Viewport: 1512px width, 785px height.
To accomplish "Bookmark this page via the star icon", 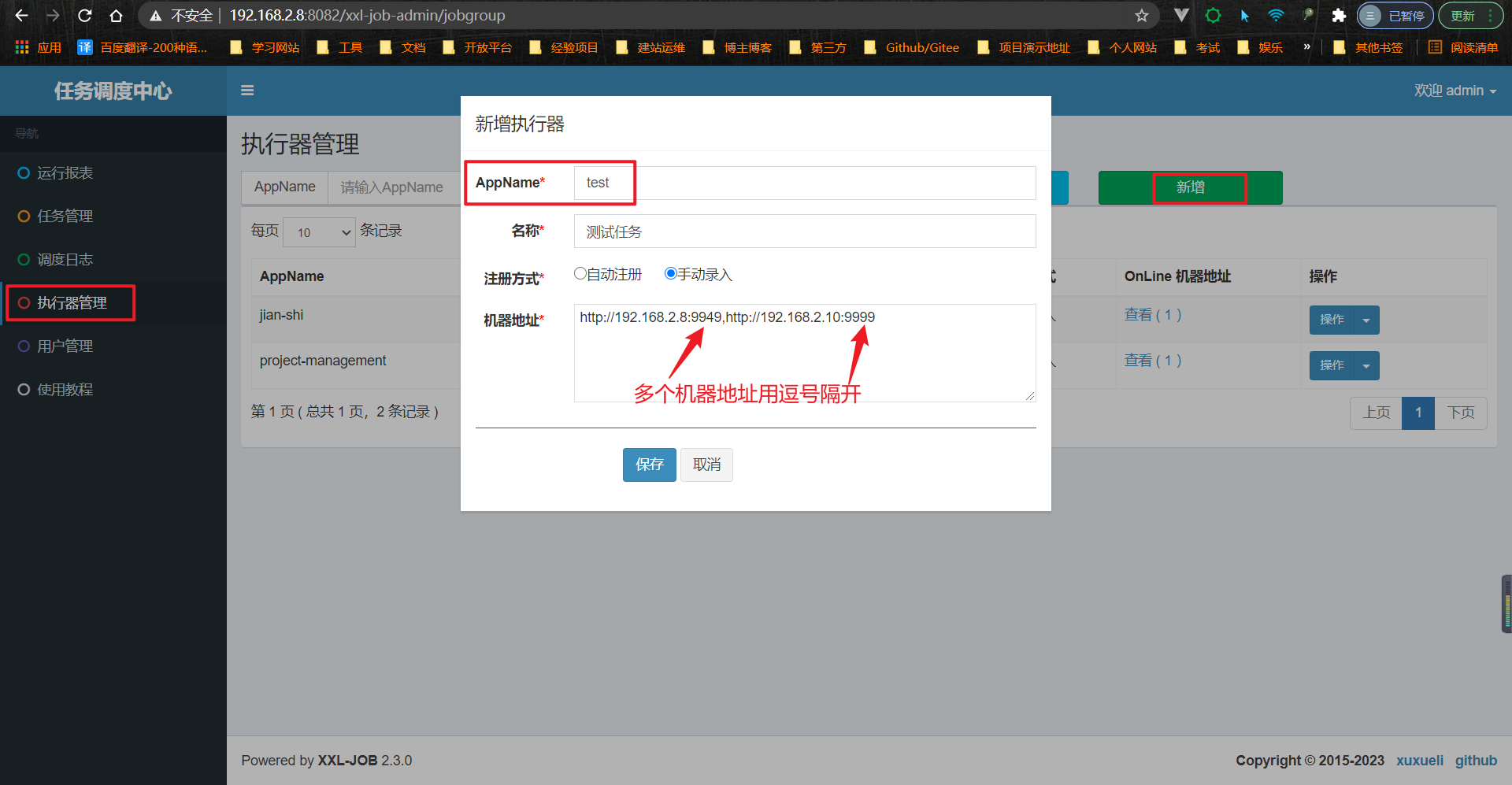I will click(x=1142, y=15).
